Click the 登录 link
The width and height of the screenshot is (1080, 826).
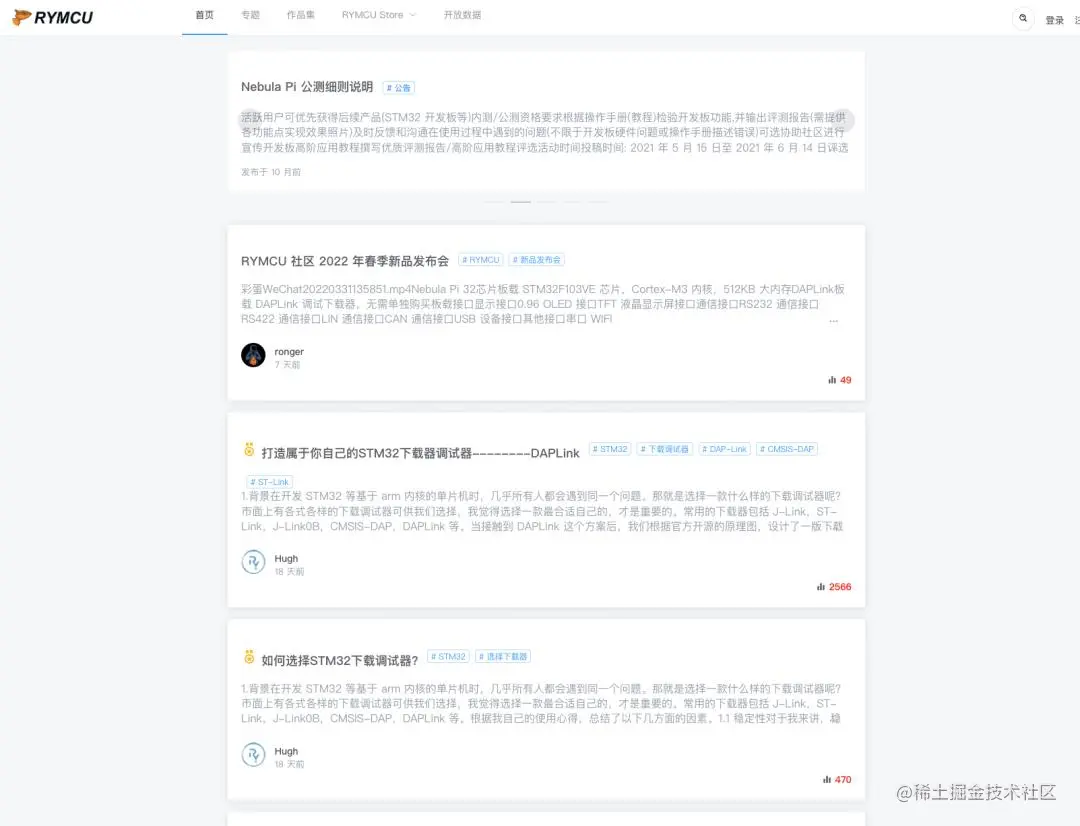[1055, 21]
